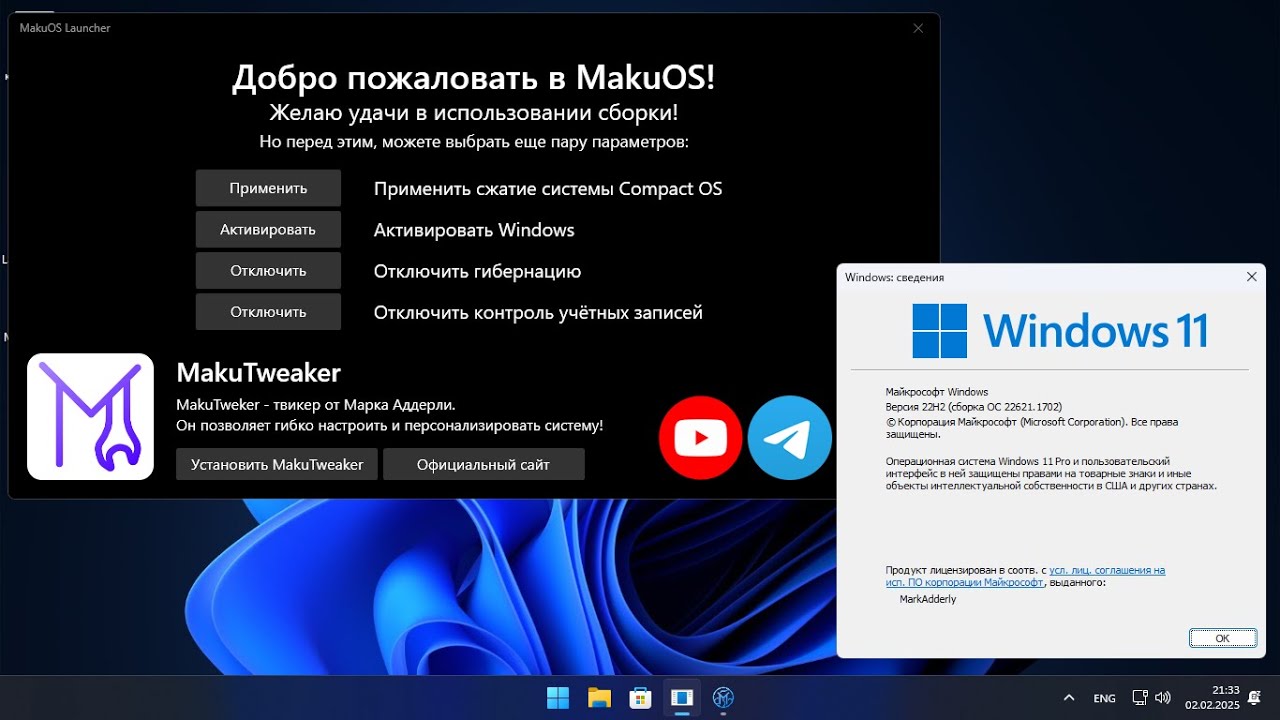1280x720 pixels.
Task: Click the MarkAdderly licensee name
Action: coord(928,599)
